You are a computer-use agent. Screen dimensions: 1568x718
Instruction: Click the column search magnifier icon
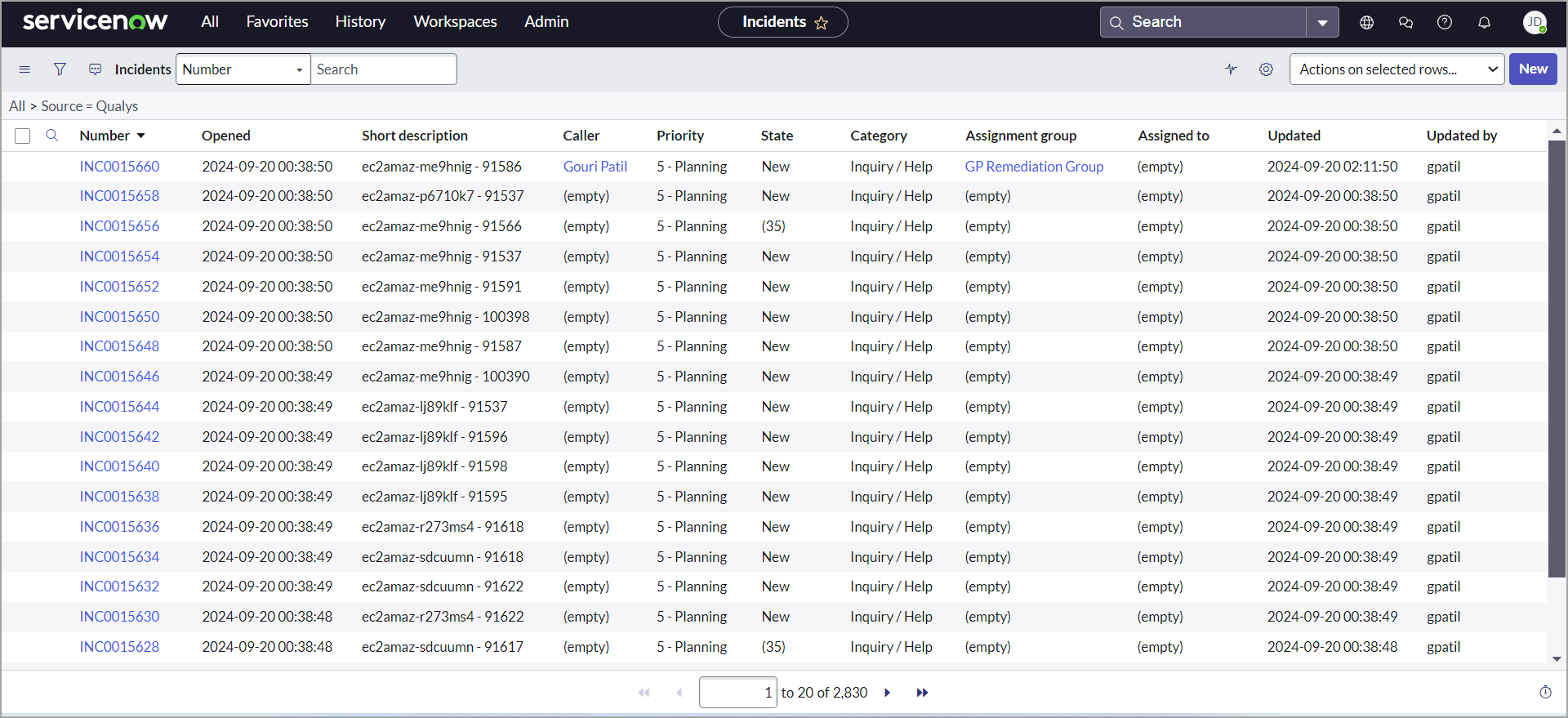tap(52, 136)
